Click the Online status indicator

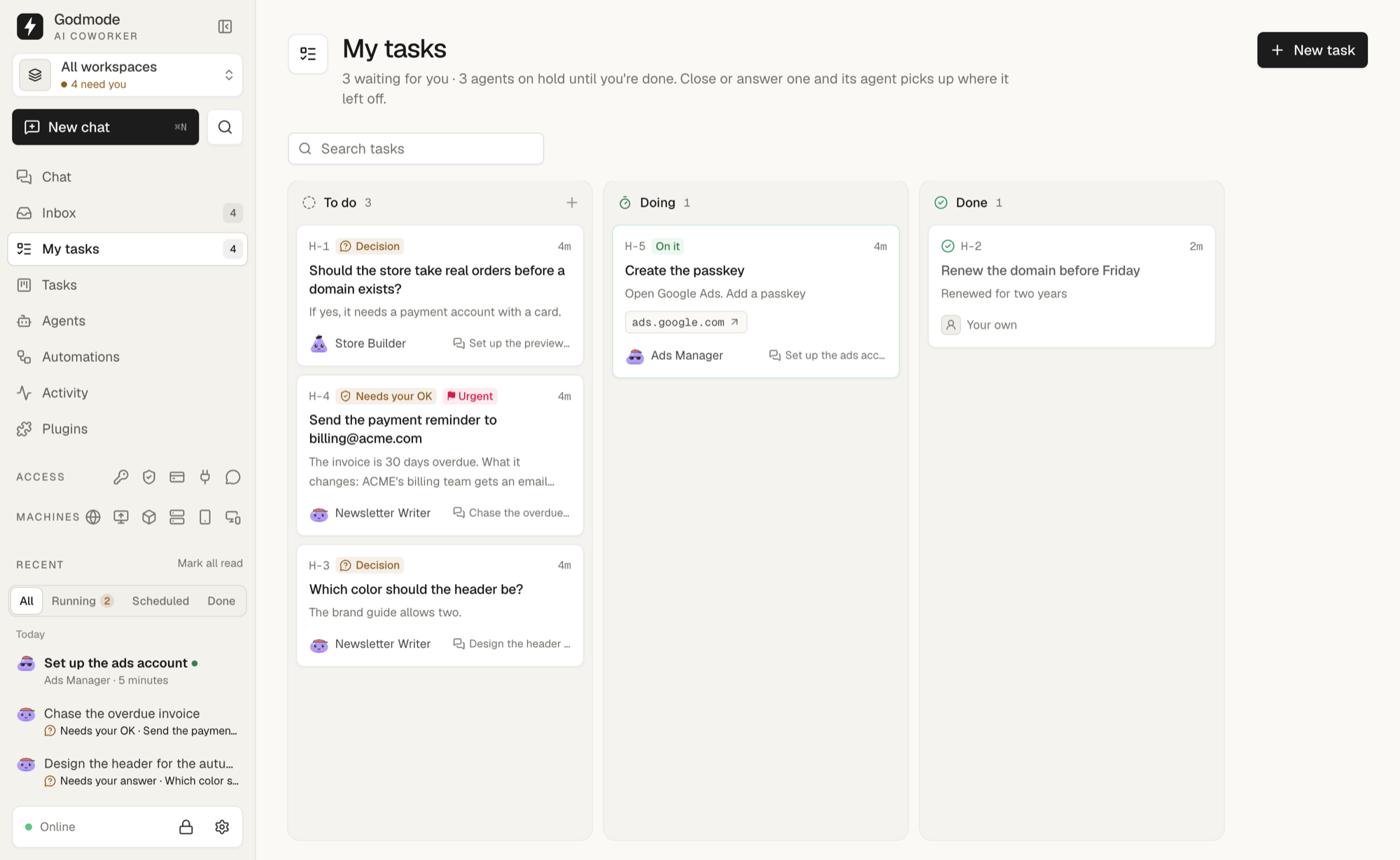pyautogui.click(x=50, y=826)
